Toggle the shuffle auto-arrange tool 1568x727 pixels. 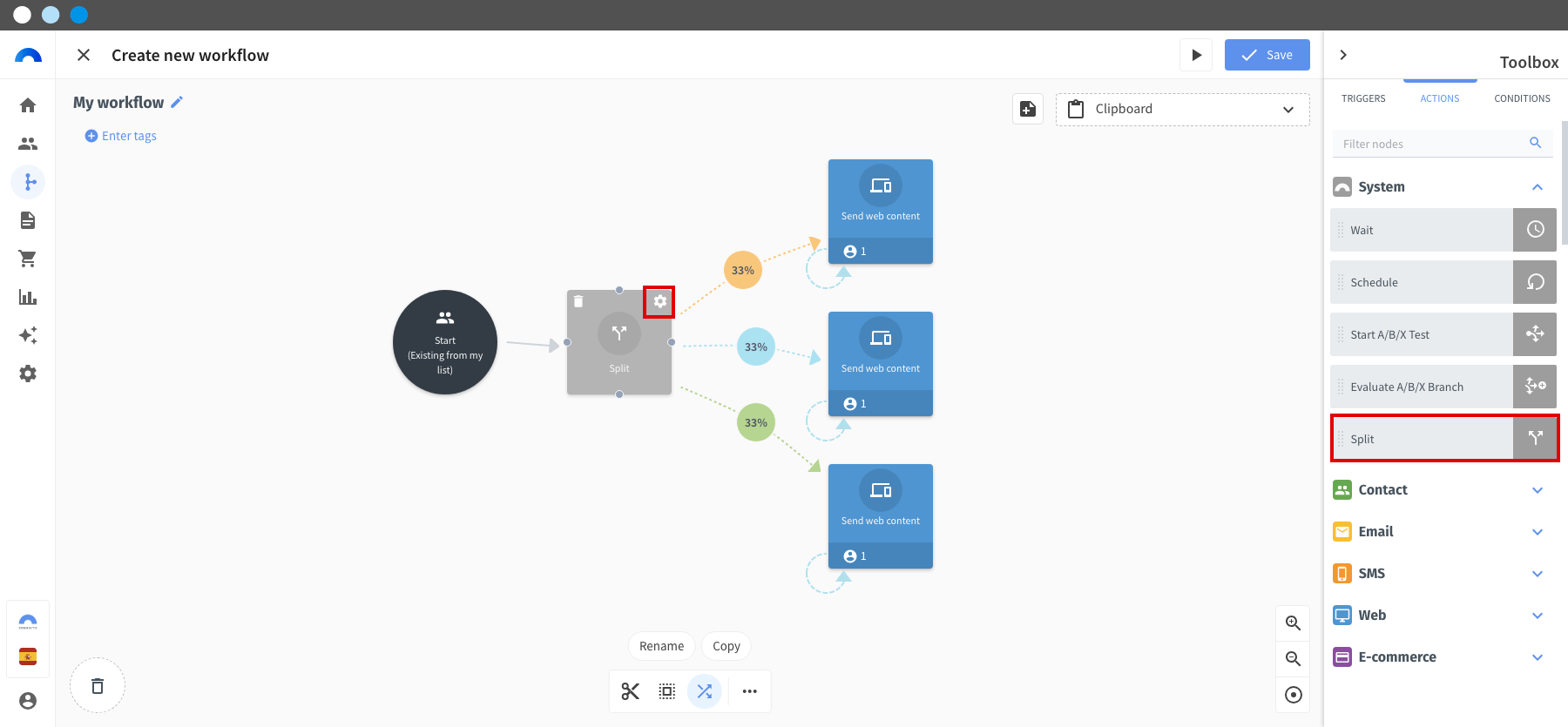pos(705,691)
